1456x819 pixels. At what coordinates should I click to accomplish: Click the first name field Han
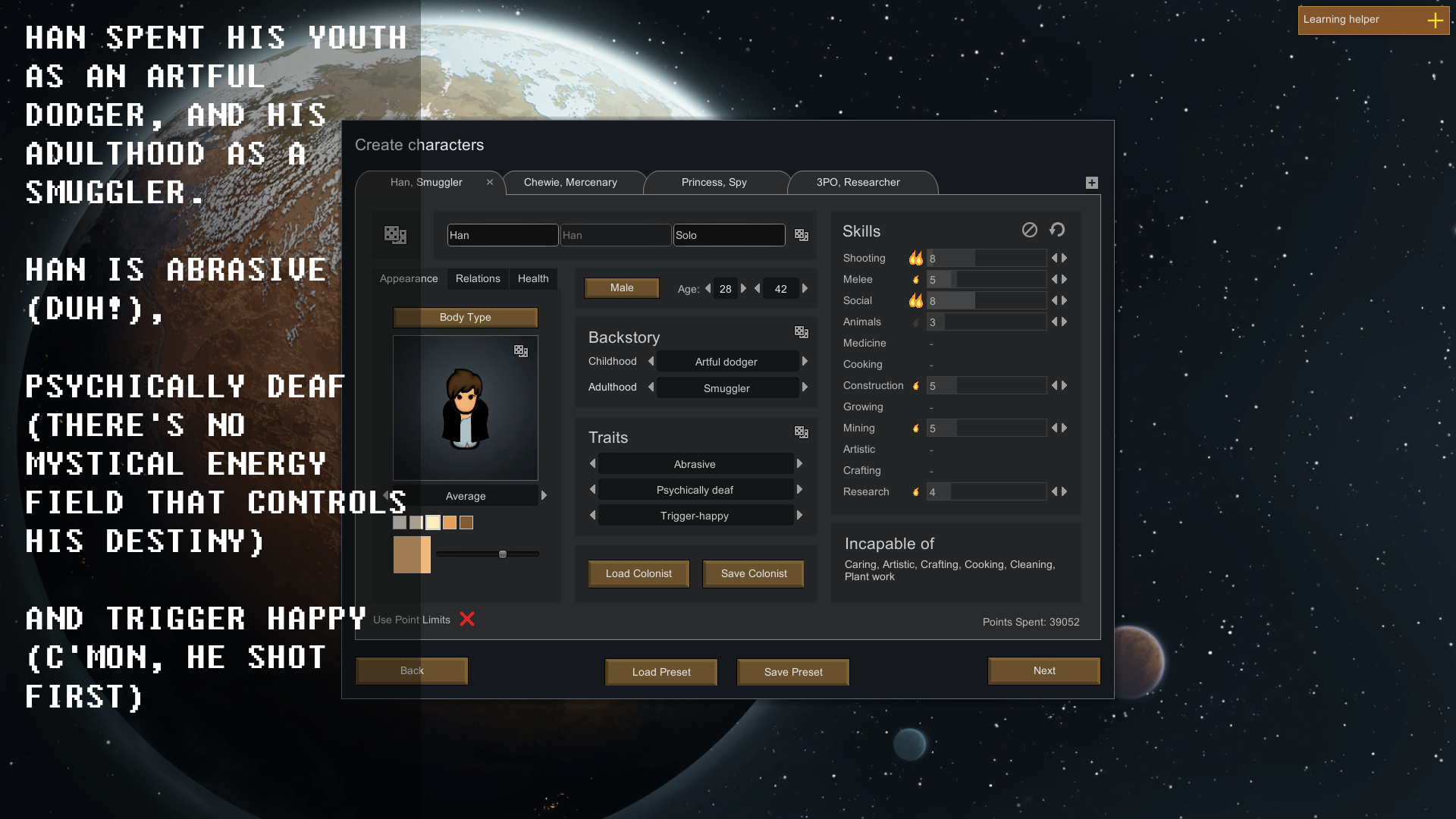pos(503,235)
